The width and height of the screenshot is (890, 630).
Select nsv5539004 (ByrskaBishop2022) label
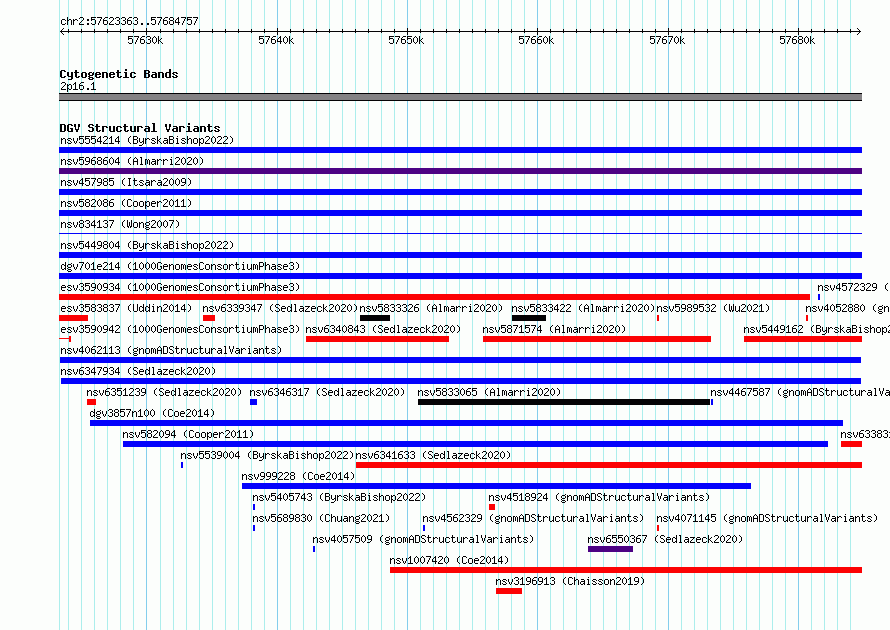pos(267,455)
